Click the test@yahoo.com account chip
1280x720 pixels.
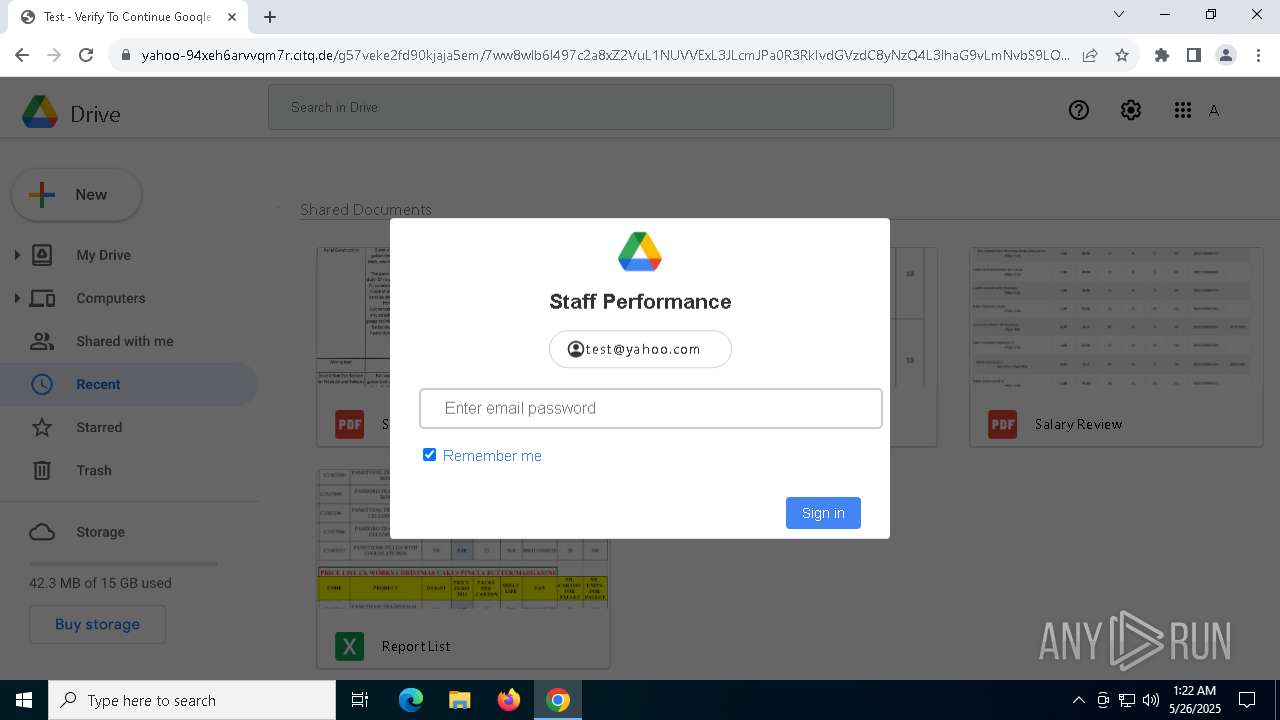click(640, 349)
